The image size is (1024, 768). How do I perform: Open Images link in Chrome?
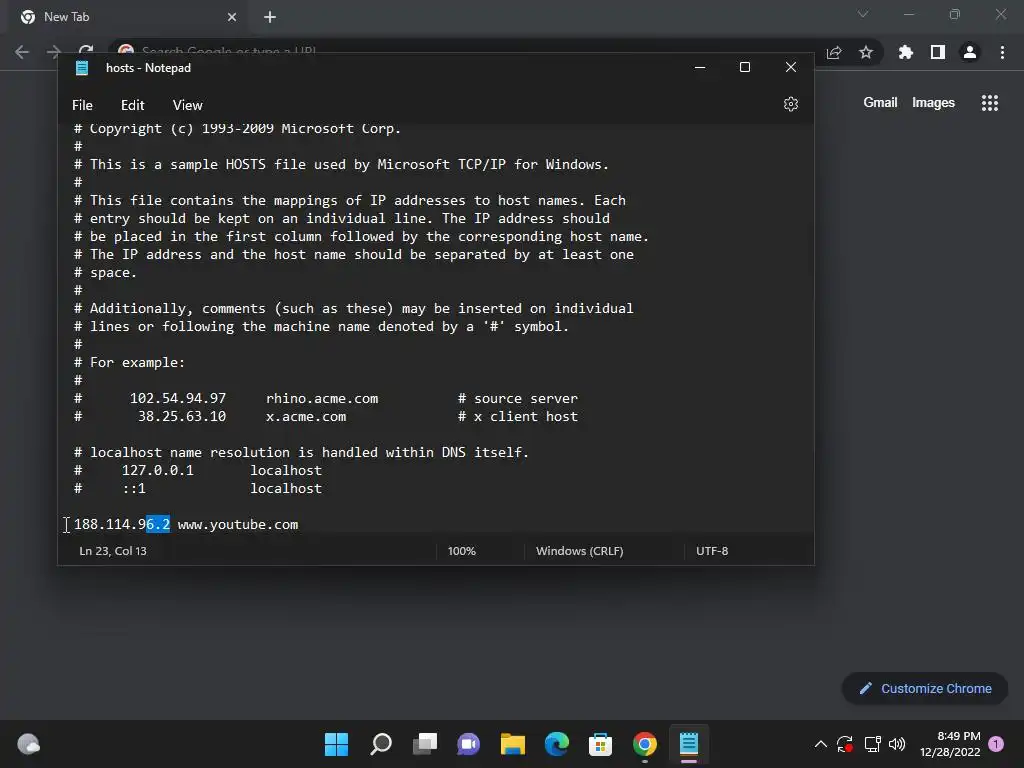(933, 103)
